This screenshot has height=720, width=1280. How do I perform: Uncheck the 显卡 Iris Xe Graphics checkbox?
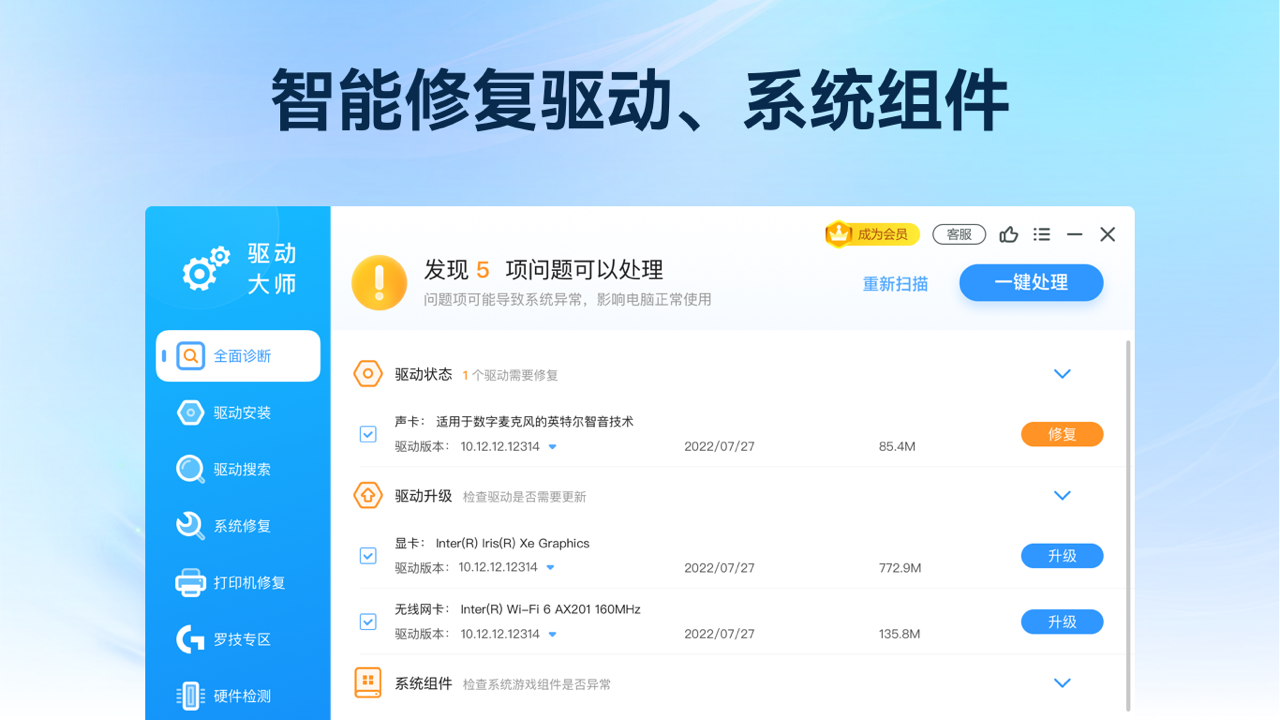tap(368, 556)
